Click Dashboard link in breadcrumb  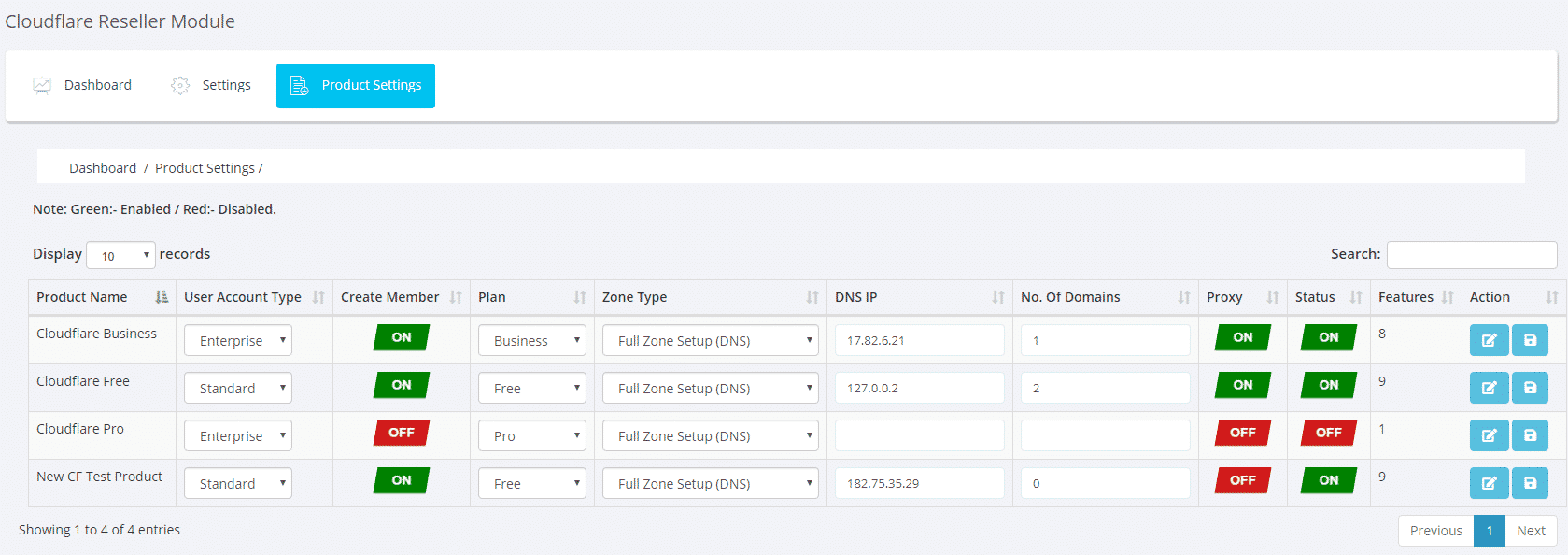[103, 168]
